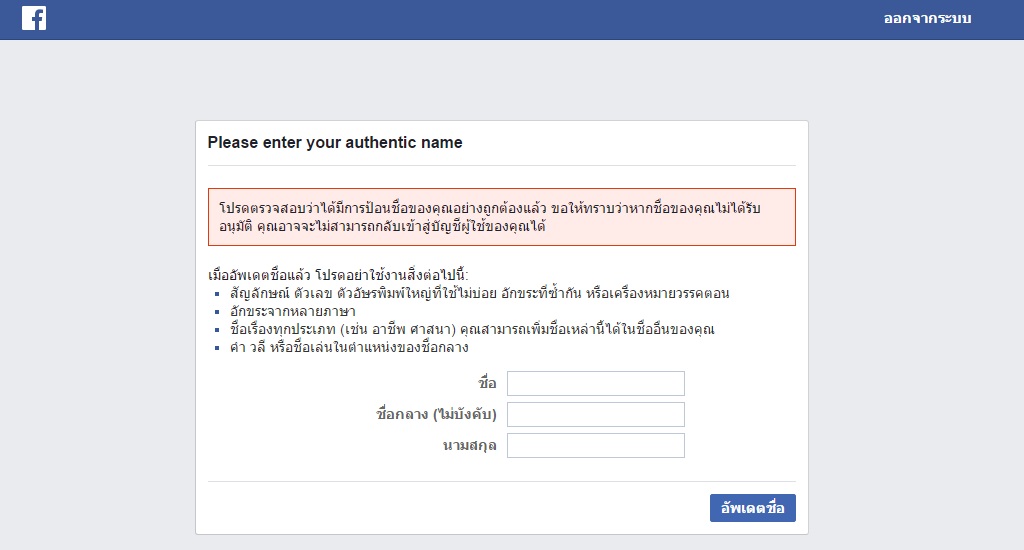
Task: Click the square bullet beside คำ วลี
Action: 217,348
